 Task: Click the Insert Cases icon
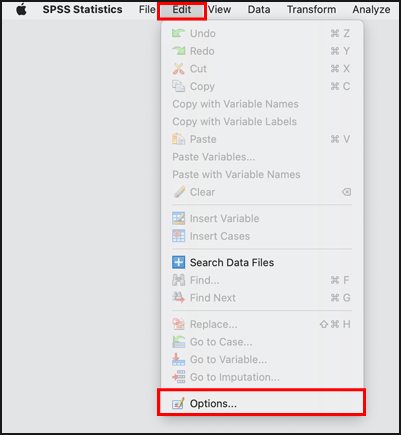(178, 236)
